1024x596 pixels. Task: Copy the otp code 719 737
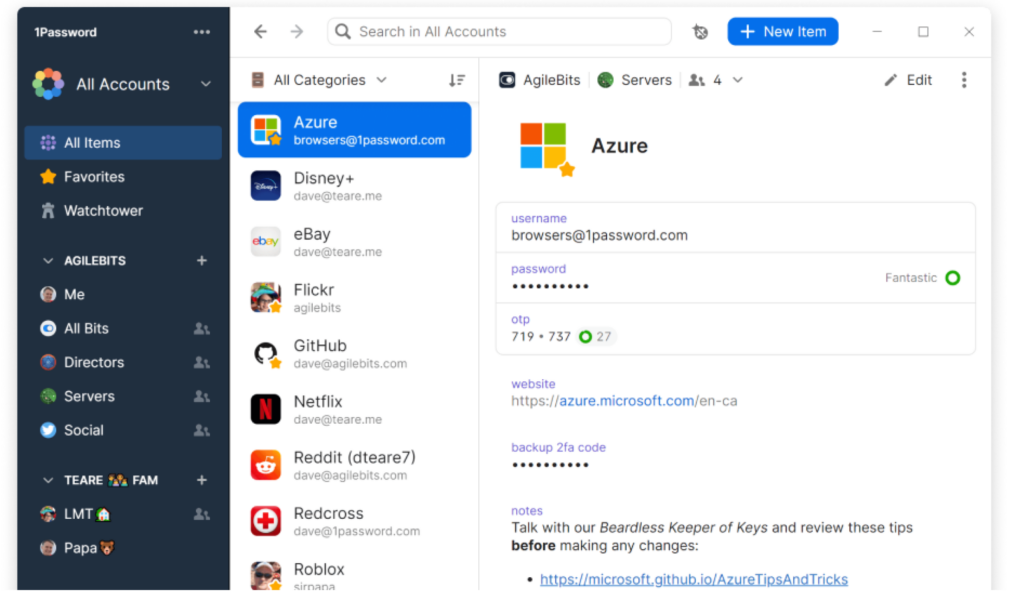[541, 337]
